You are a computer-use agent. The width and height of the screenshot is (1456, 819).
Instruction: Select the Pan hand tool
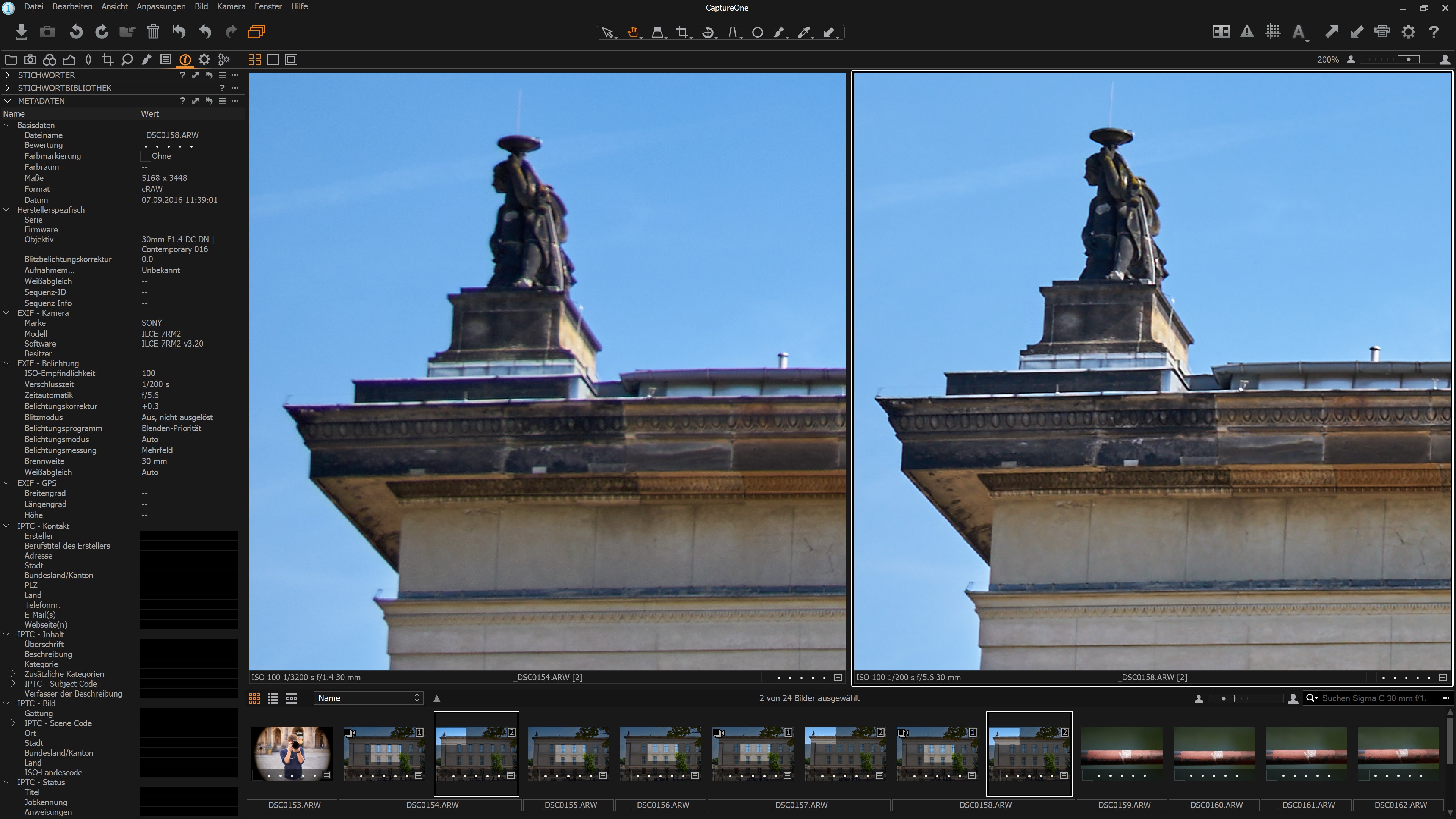pyautogui.click(x=632, y=33)
